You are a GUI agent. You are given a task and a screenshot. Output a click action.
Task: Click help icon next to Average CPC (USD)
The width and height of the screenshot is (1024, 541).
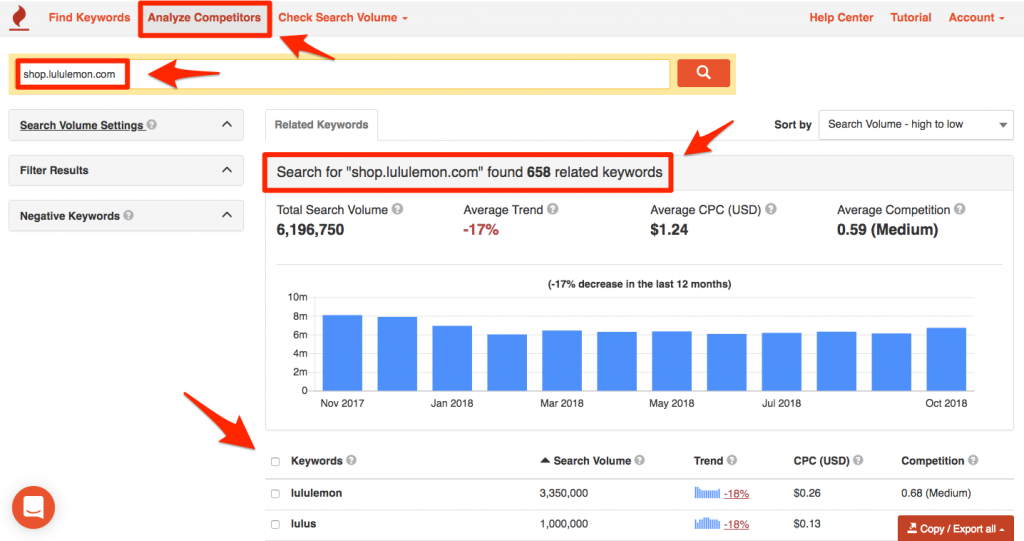[x=771, y=209]
